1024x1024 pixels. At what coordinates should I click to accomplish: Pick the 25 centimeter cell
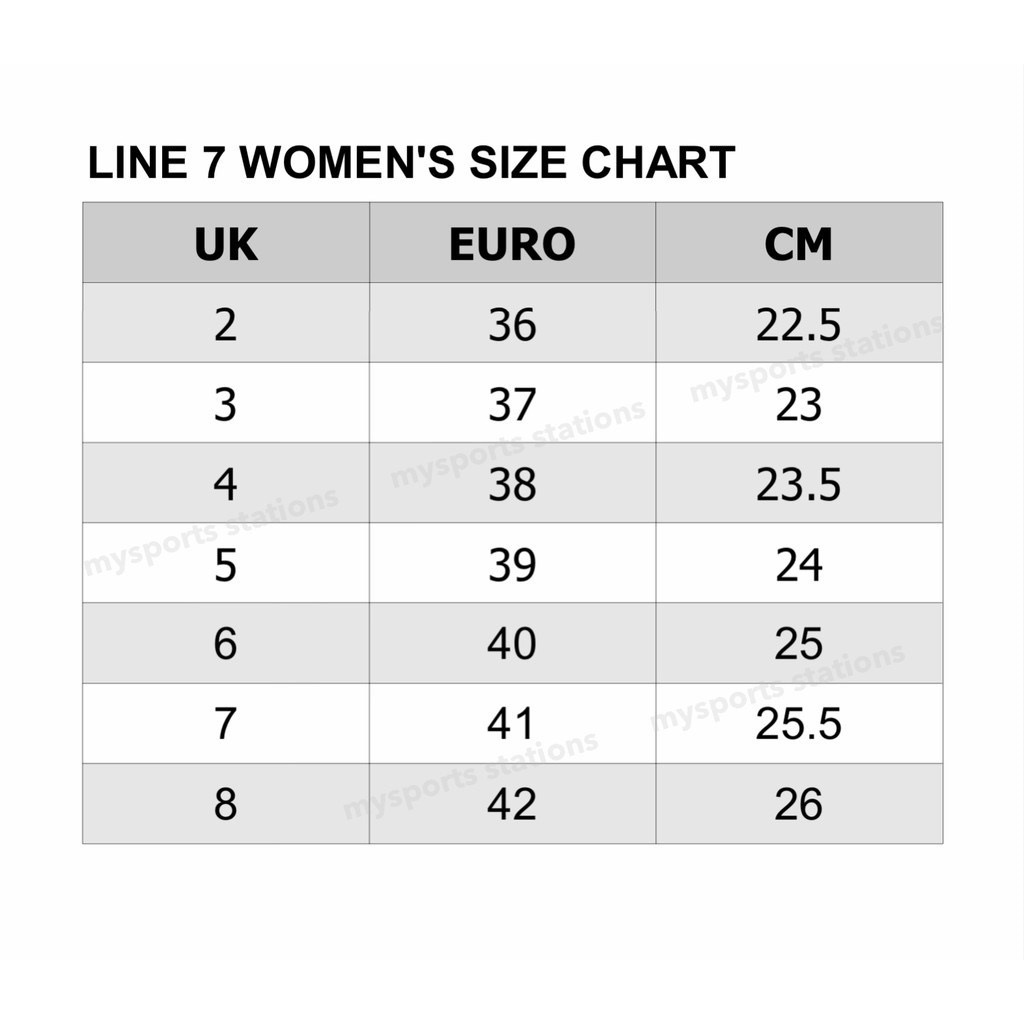[798, 644]
